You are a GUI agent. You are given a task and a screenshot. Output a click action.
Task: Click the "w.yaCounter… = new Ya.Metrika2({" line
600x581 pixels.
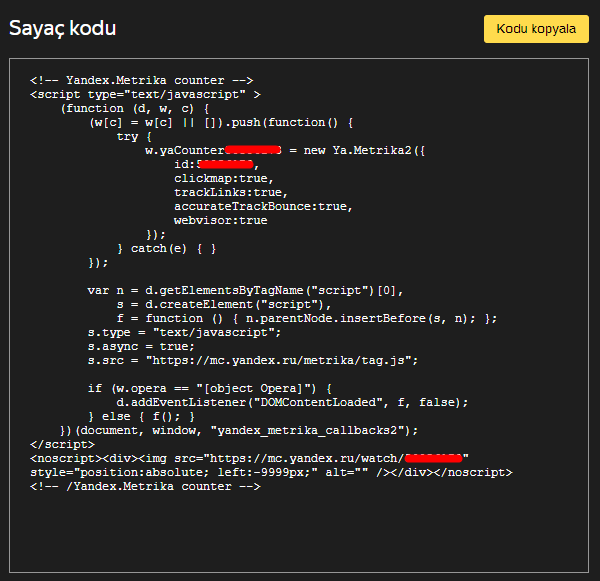(x=285, y=150)
